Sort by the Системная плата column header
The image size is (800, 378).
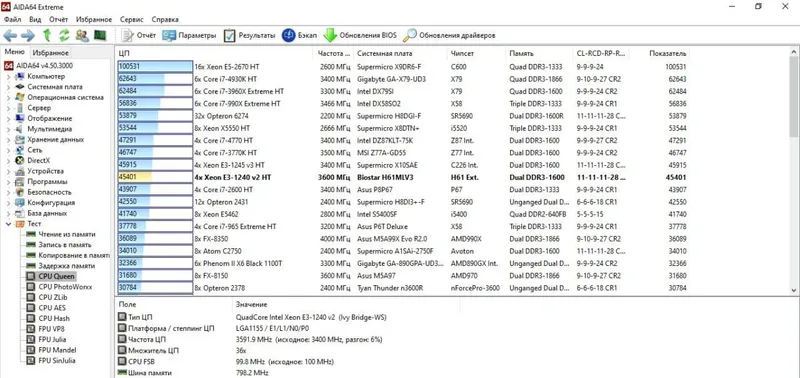tap(401, 54)
